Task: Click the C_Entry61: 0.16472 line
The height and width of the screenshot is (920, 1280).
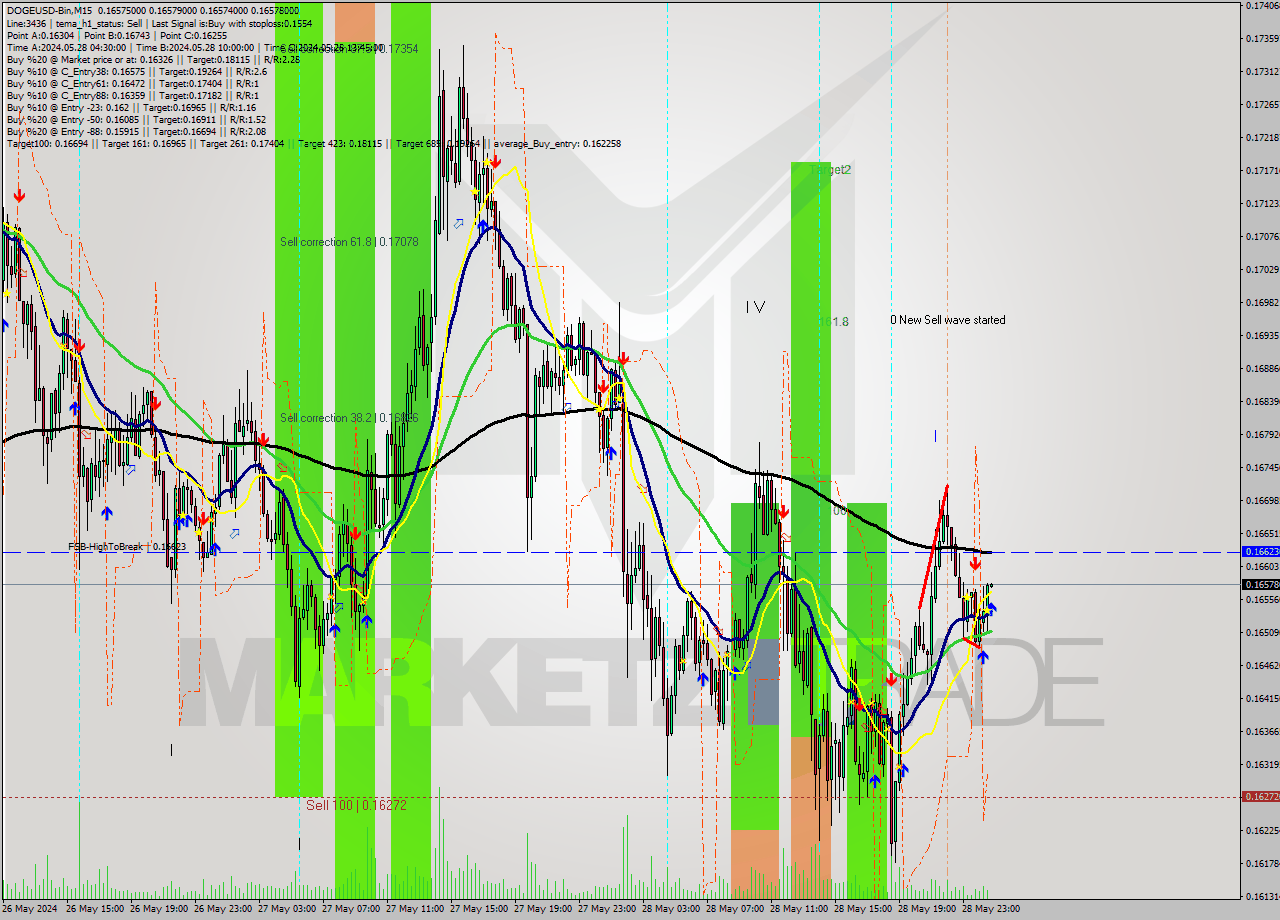Action: pos(132,83)
